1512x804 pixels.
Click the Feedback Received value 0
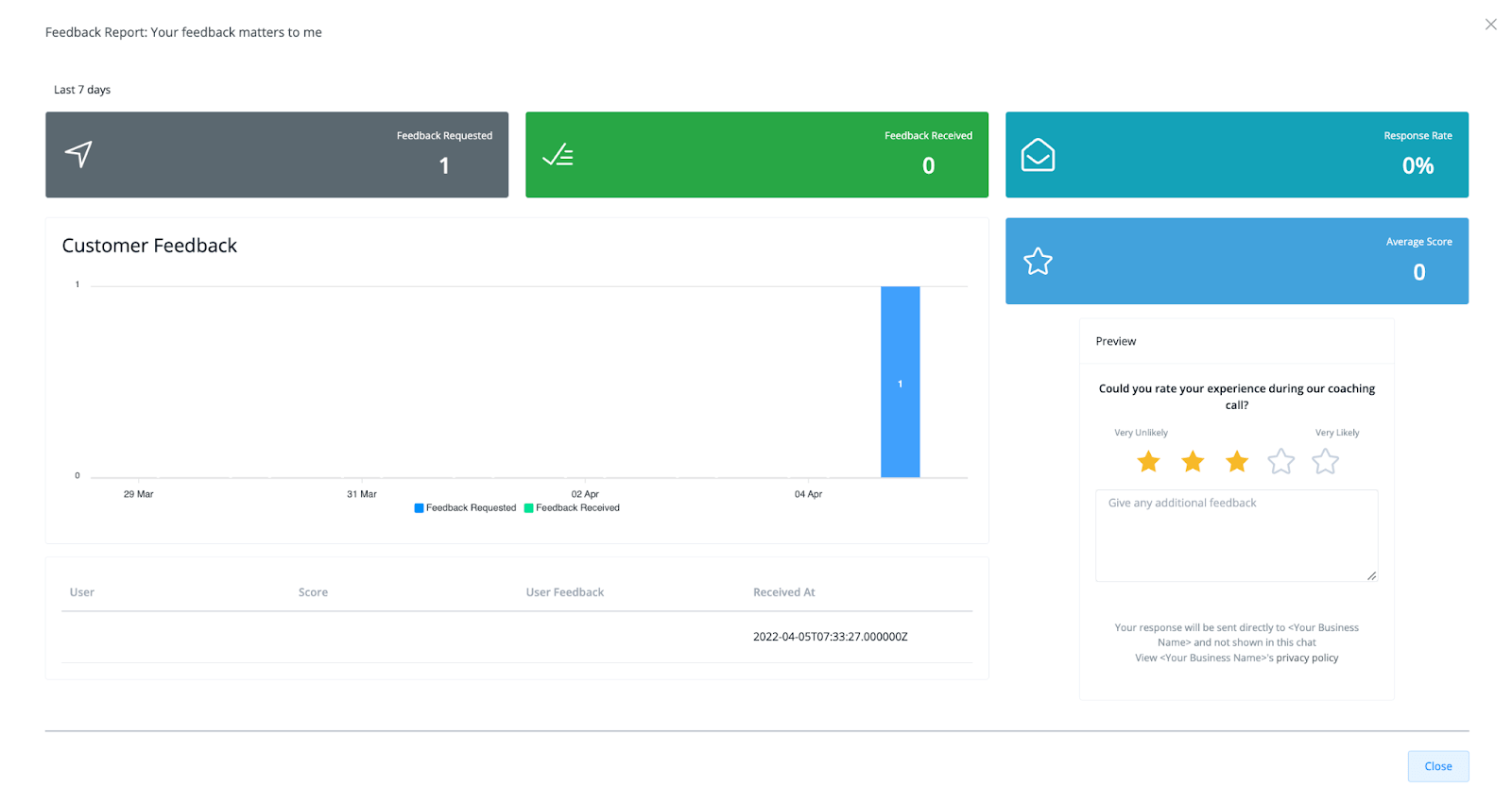[x=928, y=166]
